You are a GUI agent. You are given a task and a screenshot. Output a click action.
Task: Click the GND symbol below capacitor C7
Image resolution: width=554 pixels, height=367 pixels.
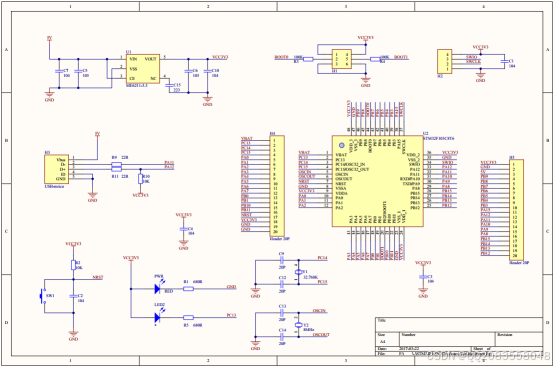pyautogui.click(x=49, y=96)
